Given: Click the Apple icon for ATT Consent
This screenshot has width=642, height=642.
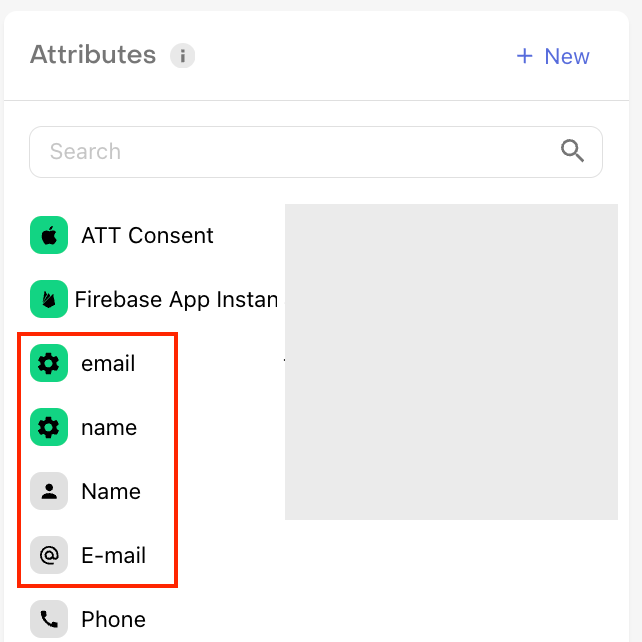Looking at the screenshot, I should (49, 235).
